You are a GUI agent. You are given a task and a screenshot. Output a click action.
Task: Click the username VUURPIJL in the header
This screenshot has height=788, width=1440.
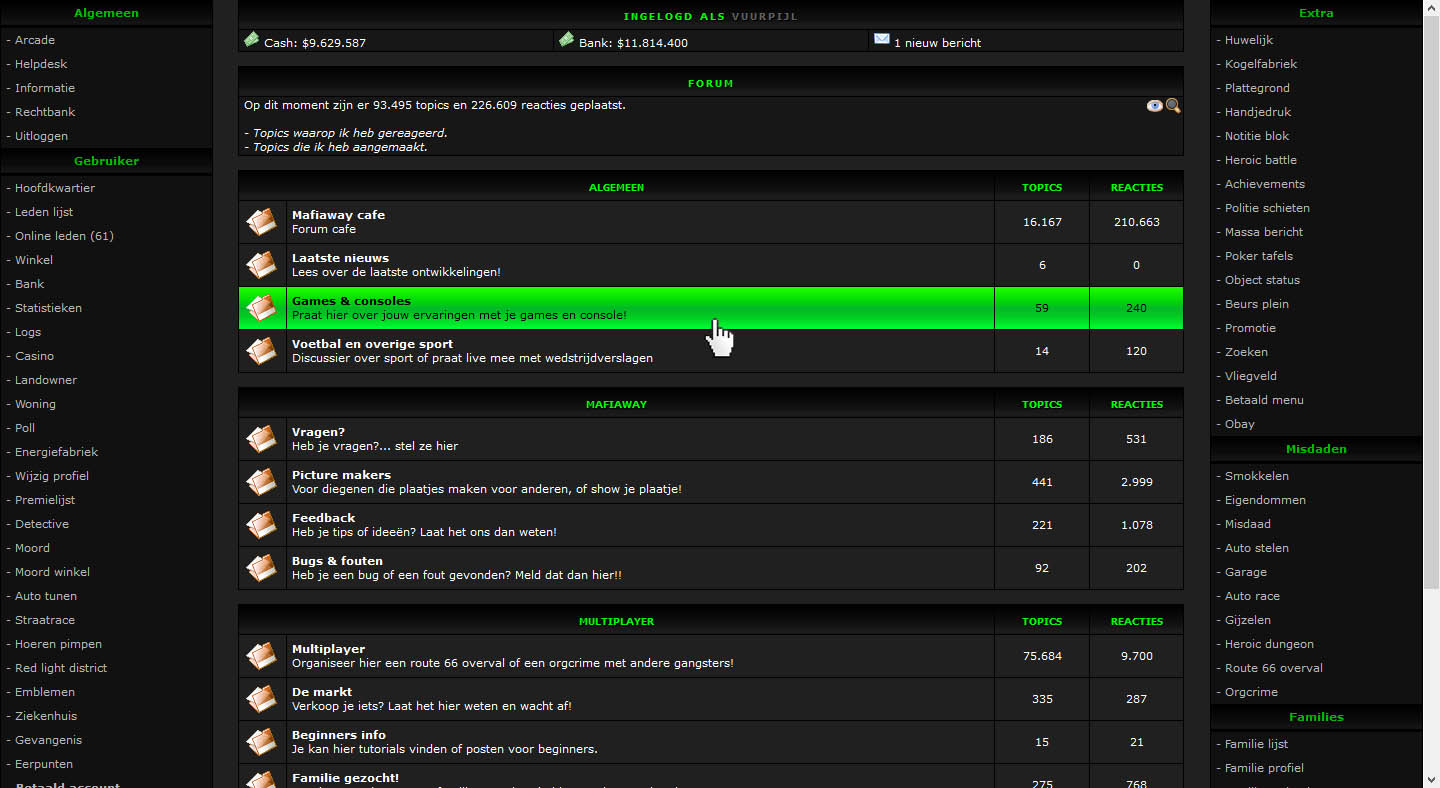(x=765, y=17)
